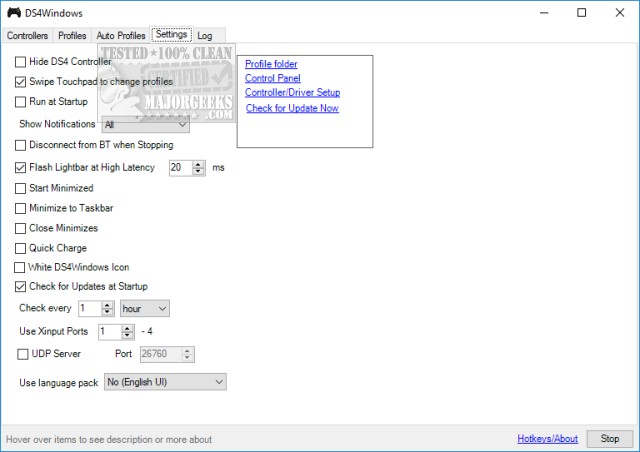
Task: Maximize the DS4Windows window
Action: [x=582, y=13]
